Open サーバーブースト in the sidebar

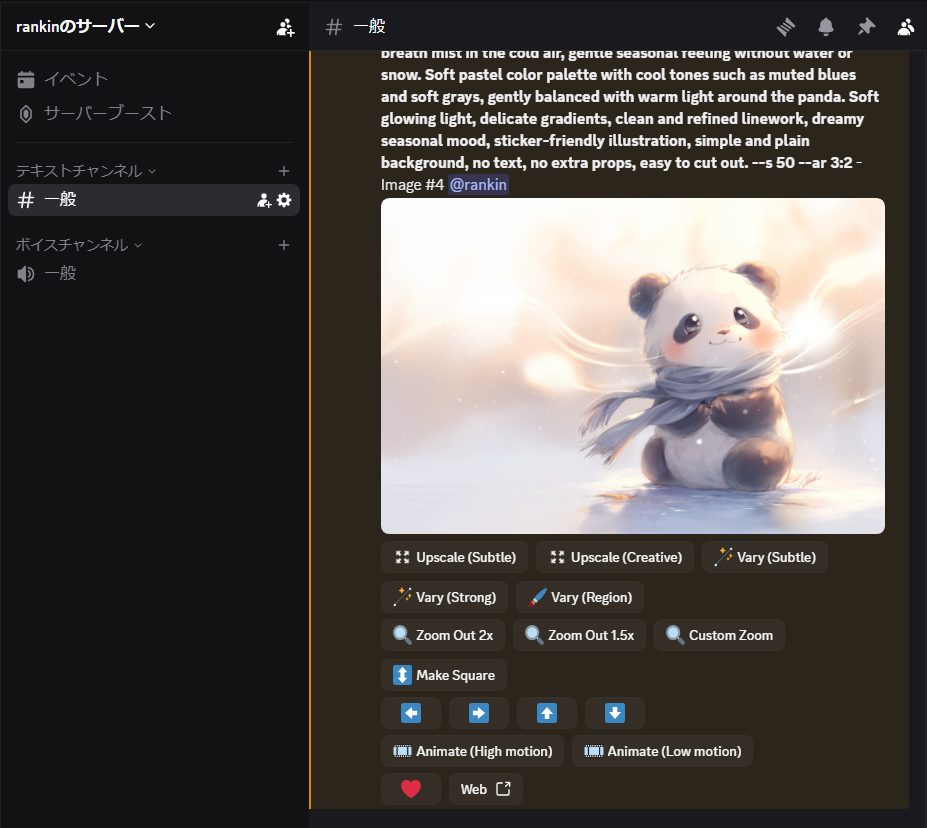107,113
